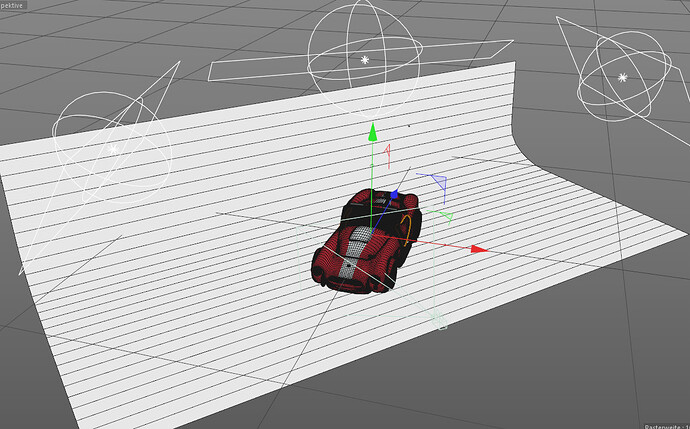Grab the red X-axis arrow tip
This screenshot has width=690, height=429.
[x=480, y=249]
